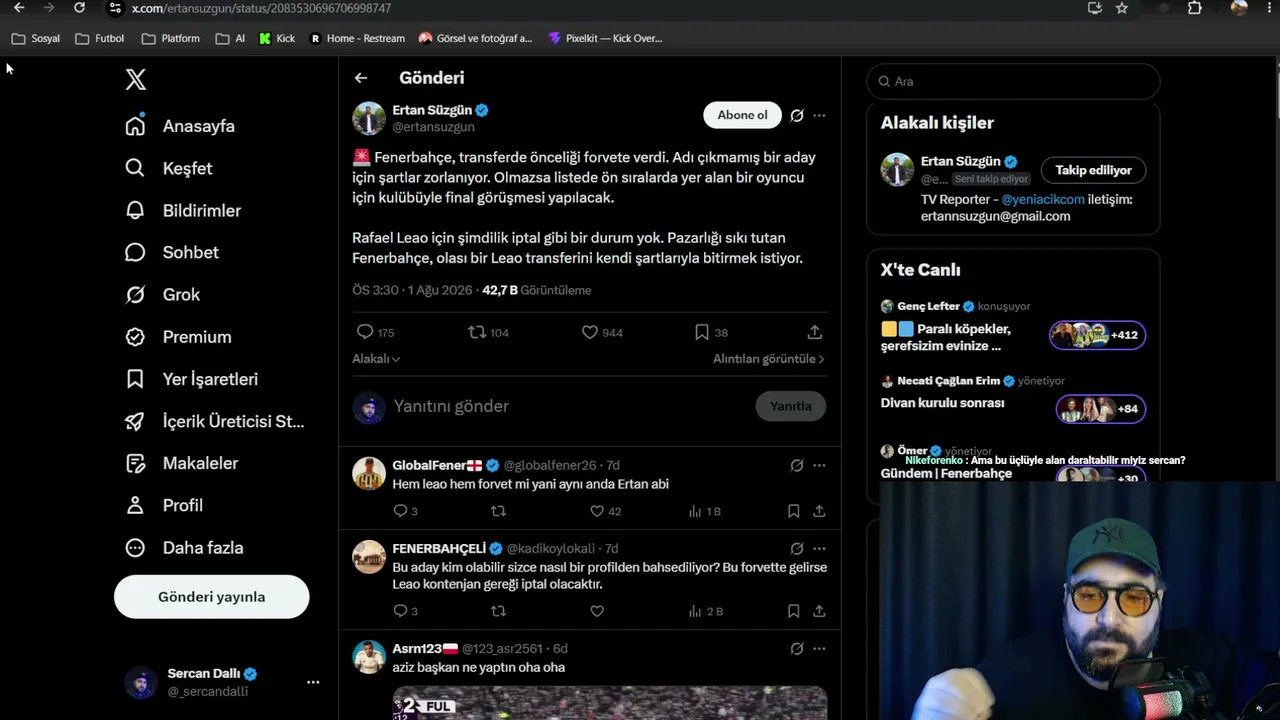Like GlobalFener's reply with 42 likes

pyautogui.click(x=597, y=511)
